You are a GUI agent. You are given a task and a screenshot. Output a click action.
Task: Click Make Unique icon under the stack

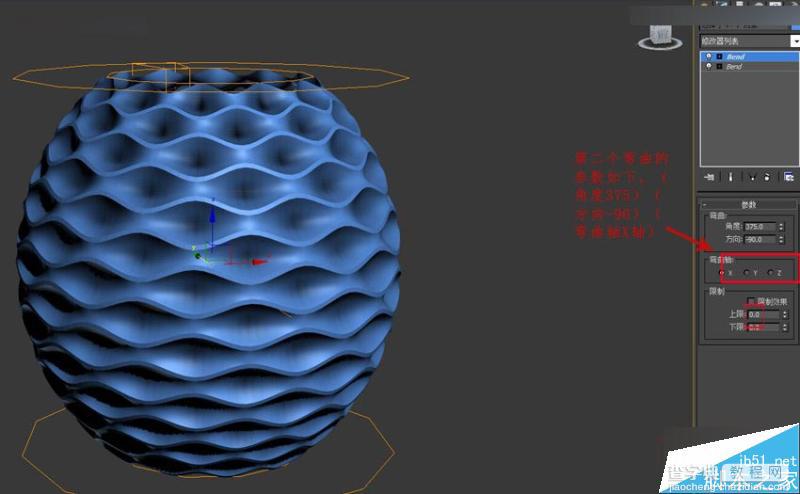click(753, 178)
